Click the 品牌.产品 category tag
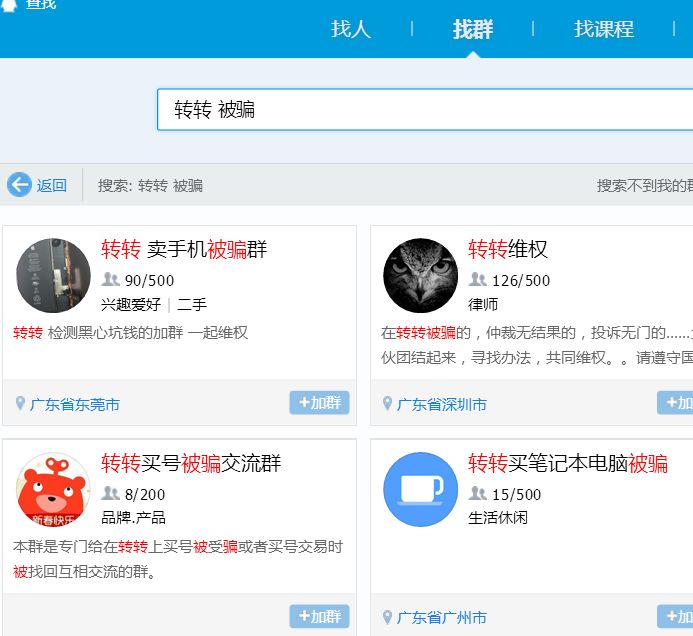Viewport: 693px width, 636px height. pos(133,518)
